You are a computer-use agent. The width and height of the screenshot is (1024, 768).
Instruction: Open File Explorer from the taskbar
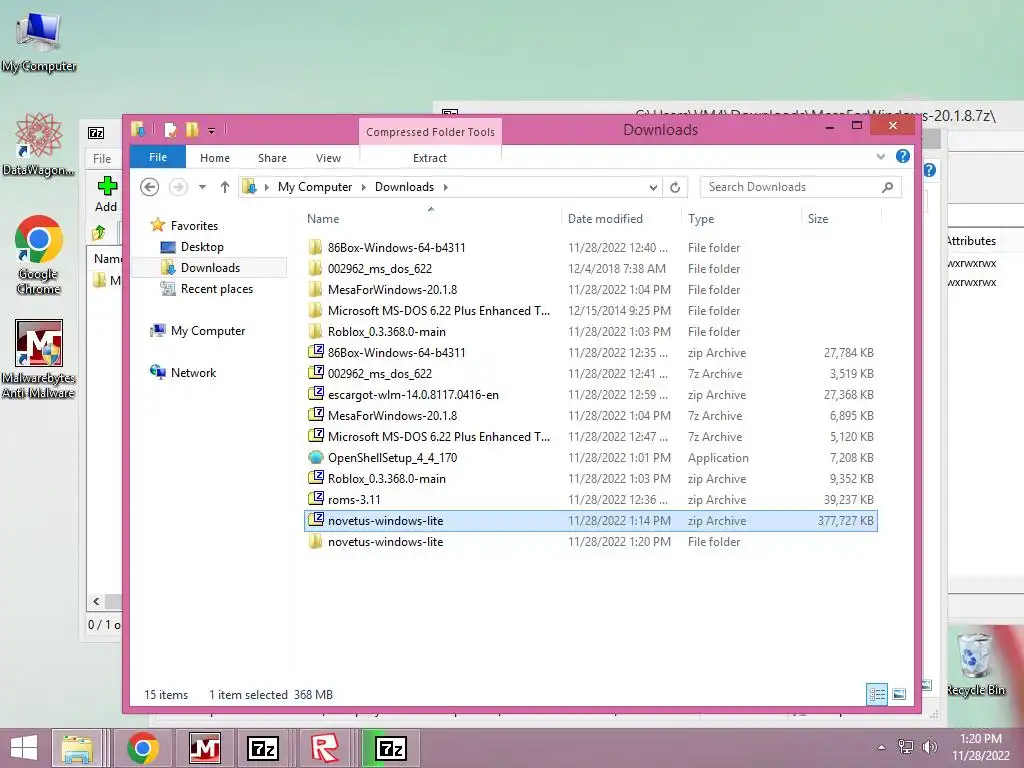[77, 748]
